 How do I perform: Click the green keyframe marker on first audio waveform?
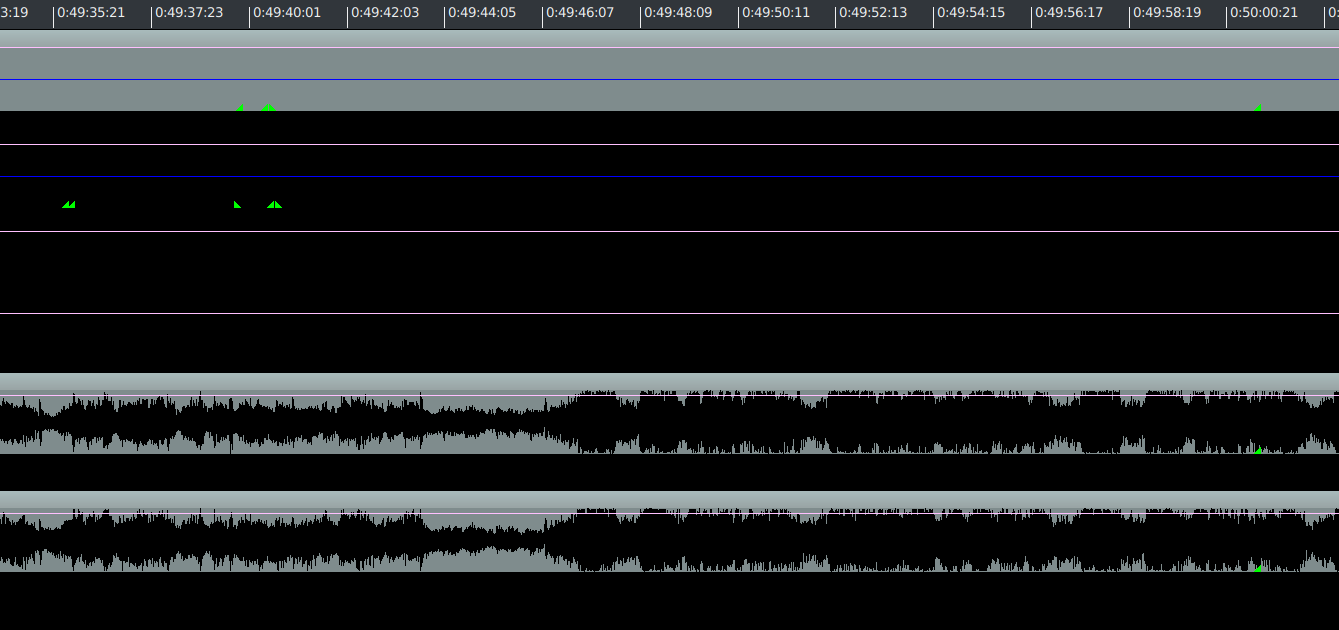click(x=1259, y=451)
